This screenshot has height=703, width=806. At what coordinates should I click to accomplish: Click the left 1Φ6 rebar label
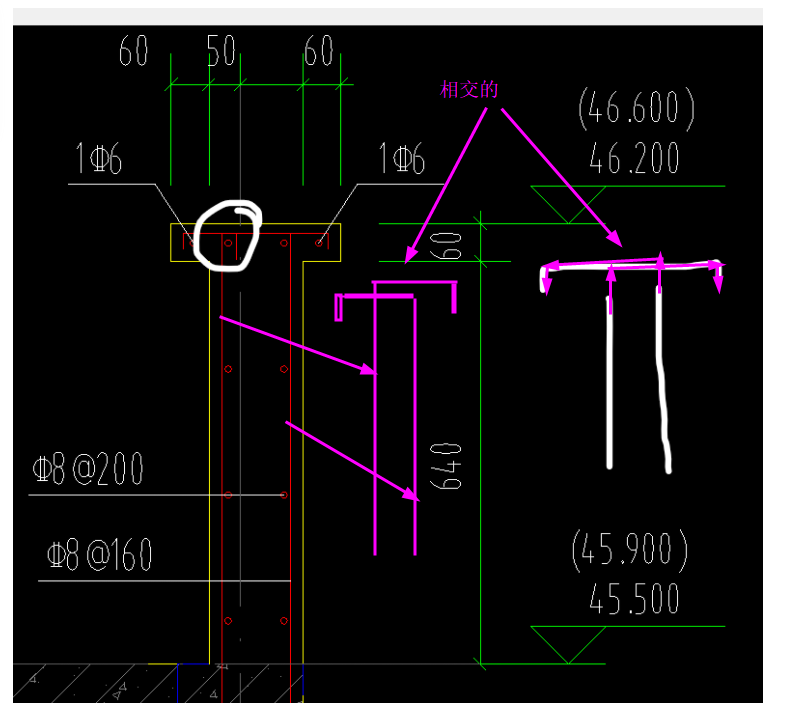click(99, 160)
